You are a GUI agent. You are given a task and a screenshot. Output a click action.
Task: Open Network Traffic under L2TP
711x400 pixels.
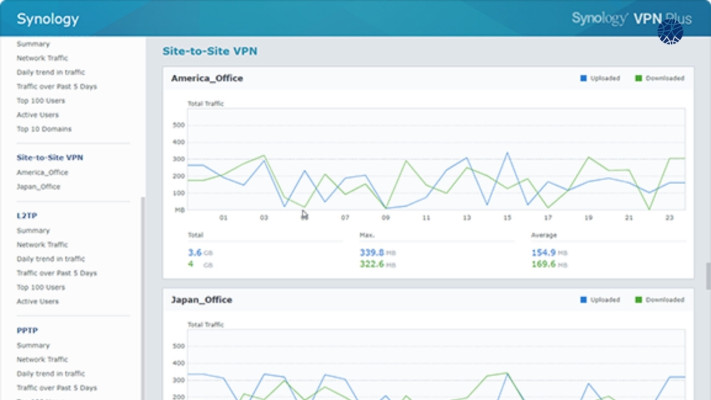click(42, 244)
